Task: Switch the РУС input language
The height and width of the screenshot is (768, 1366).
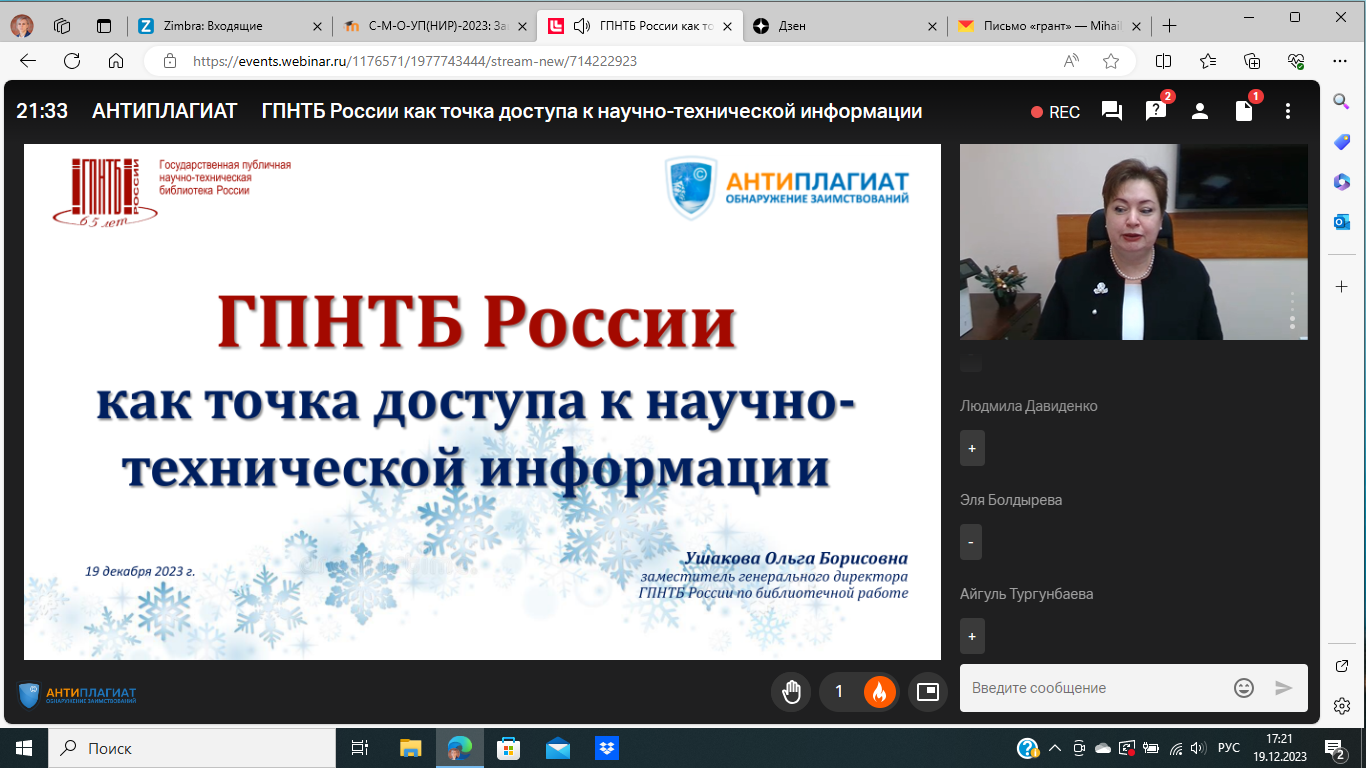Action: tap(1228, 748)
